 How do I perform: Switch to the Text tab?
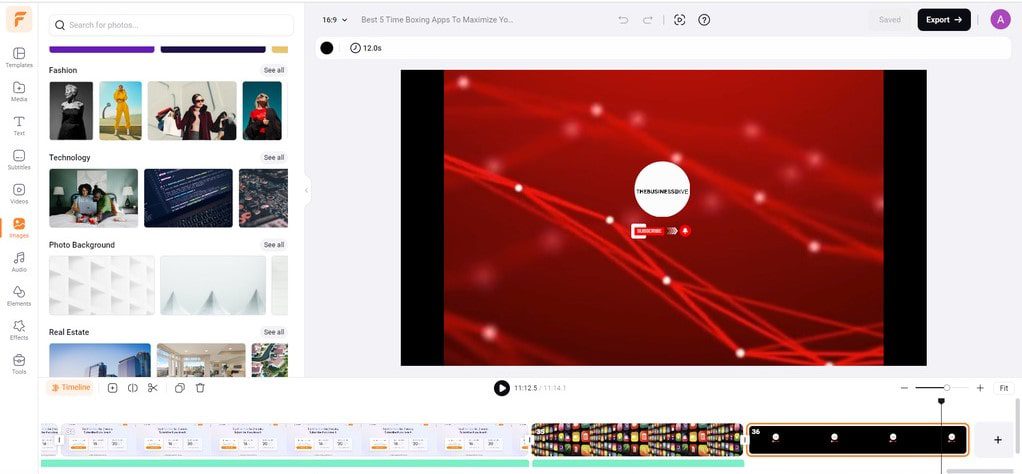(19, 124)
